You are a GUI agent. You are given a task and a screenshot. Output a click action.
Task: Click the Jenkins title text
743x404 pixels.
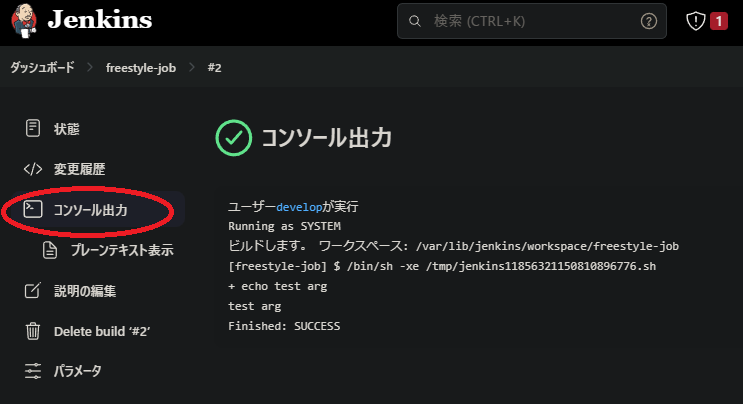[100, 20]
